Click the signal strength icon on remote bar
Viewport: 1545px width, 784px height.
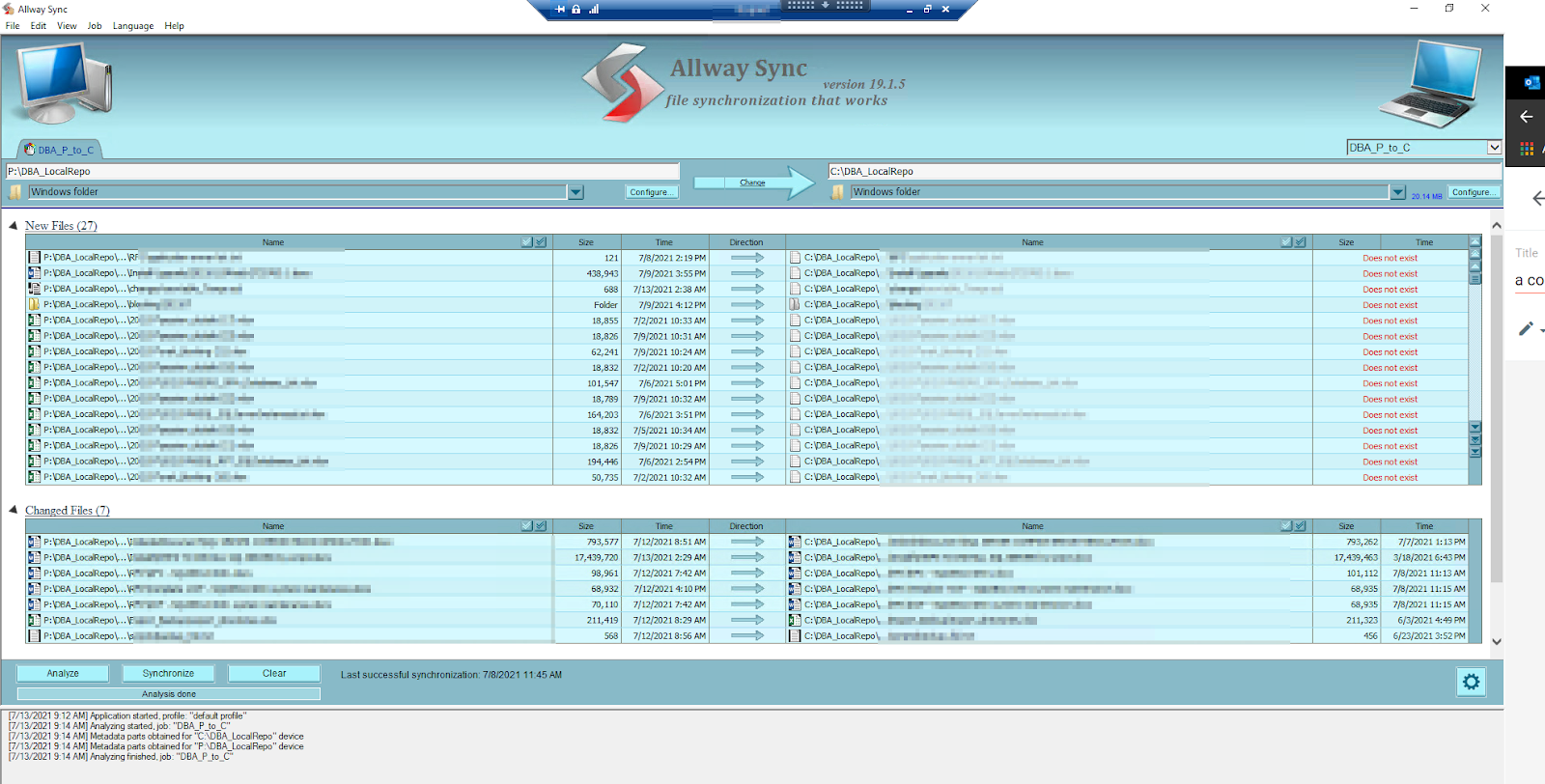pos(594,9)
